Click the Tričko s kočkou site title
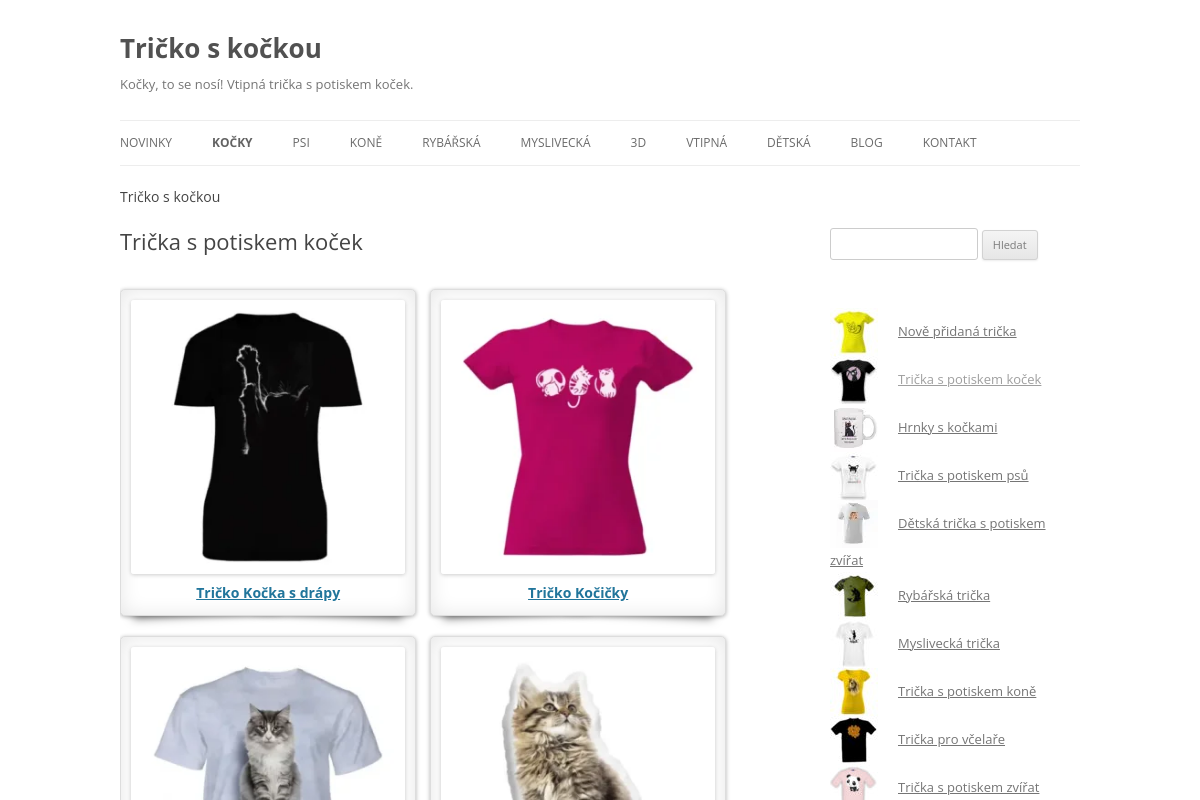The width and height of the screenshot is (1200, 800). tap(221, 48)
